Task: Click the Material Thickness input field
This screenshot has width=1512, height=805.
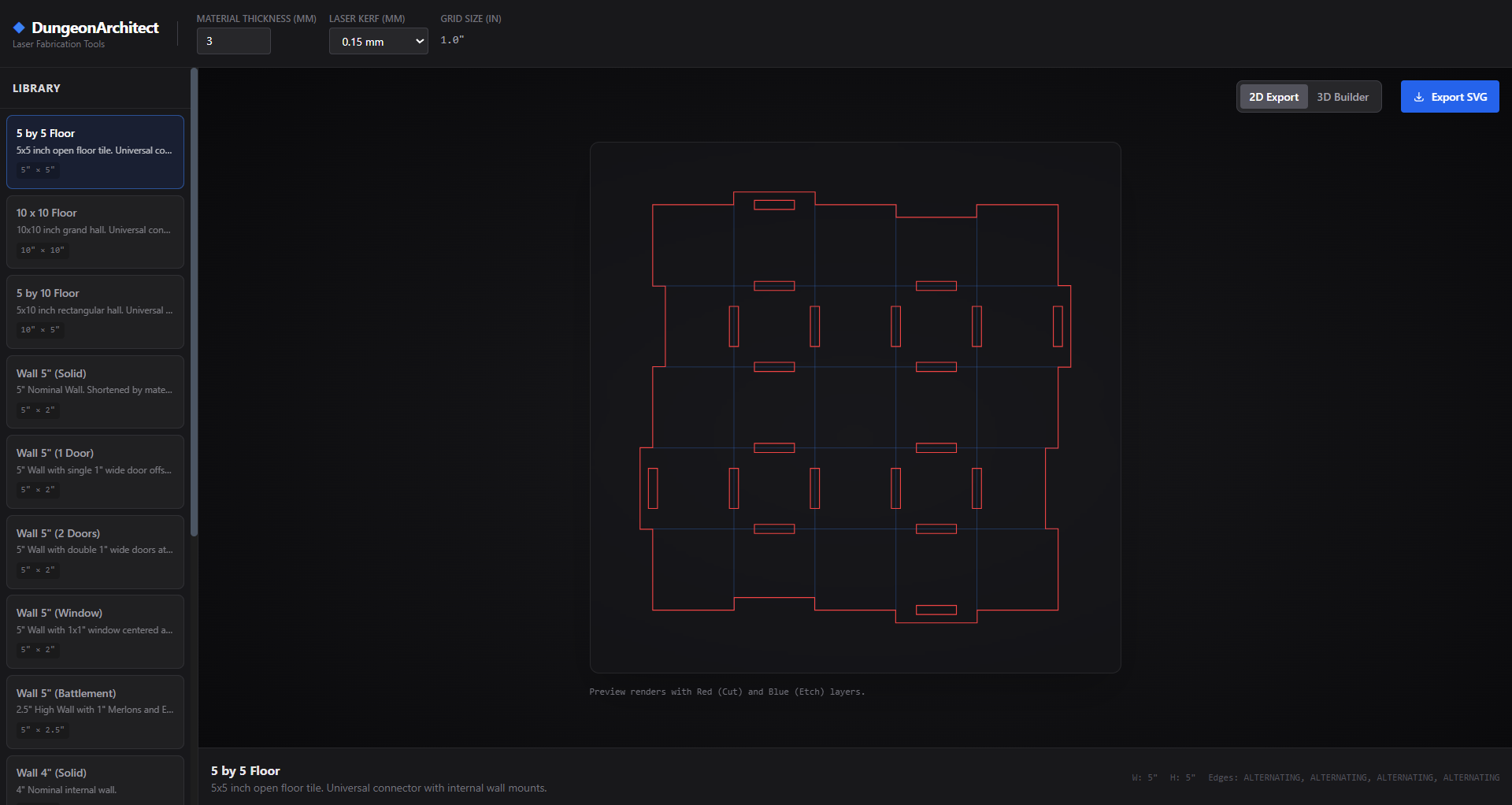Action: coord(234,41)
